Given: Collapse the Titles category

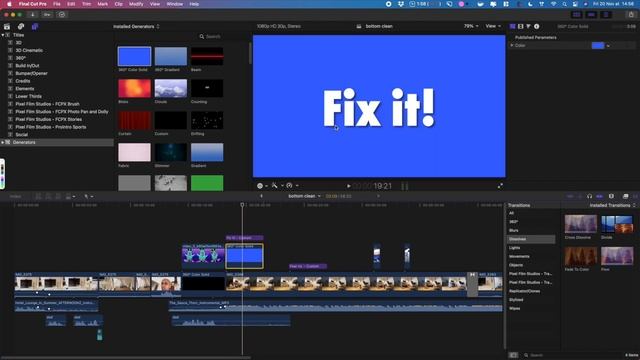Looking at the screenshot, I should click(x=3, y=35).
